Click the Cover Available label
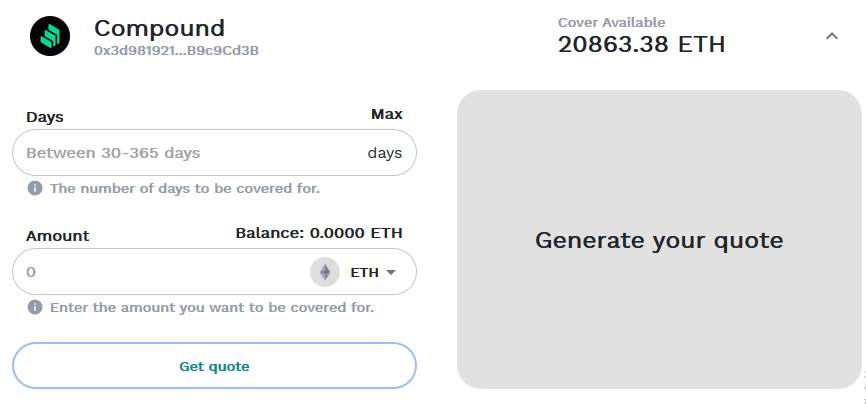Screen dimensions: 866x404 [611, 22]
